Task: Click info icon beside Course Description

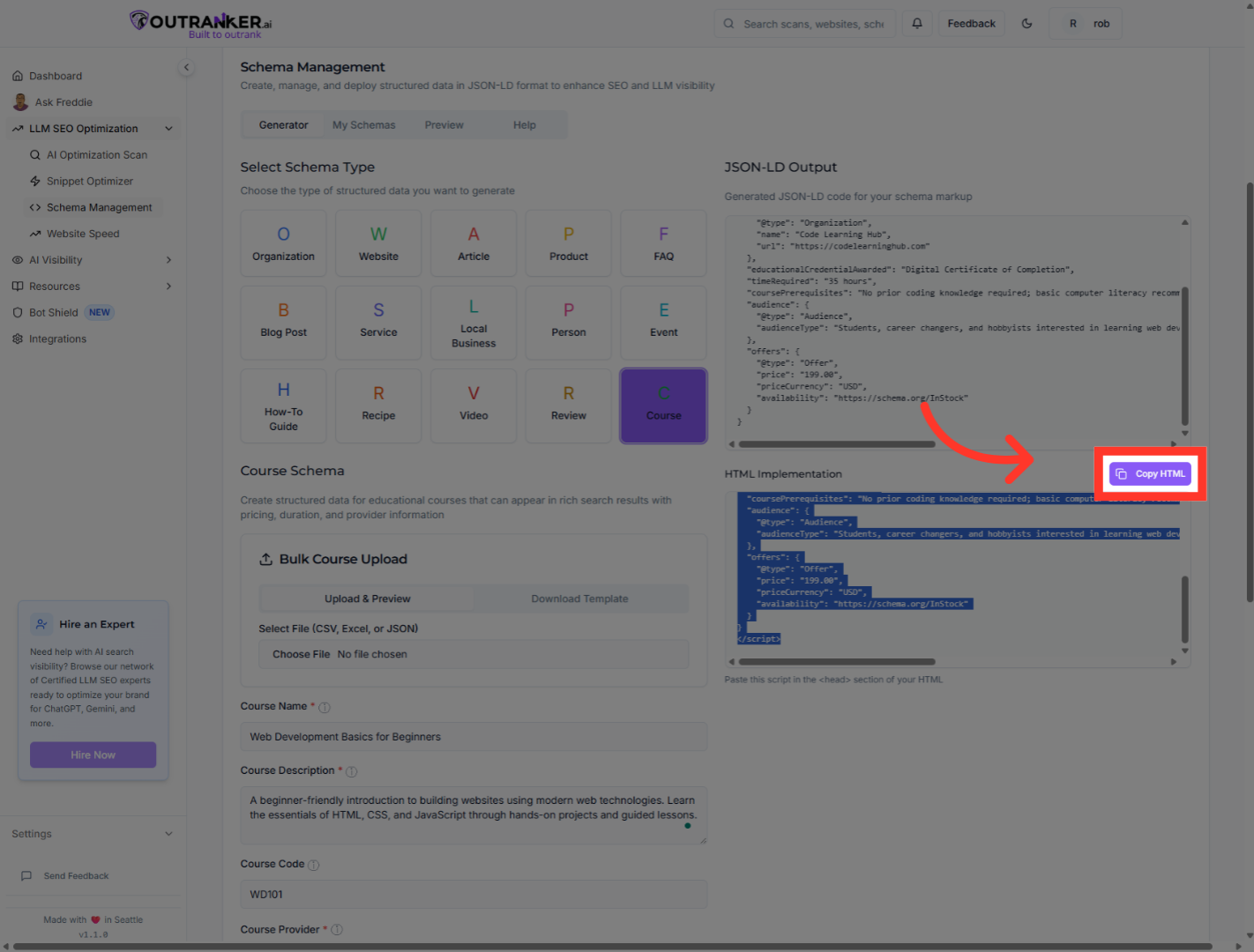Action: click(x=351, y=772)
